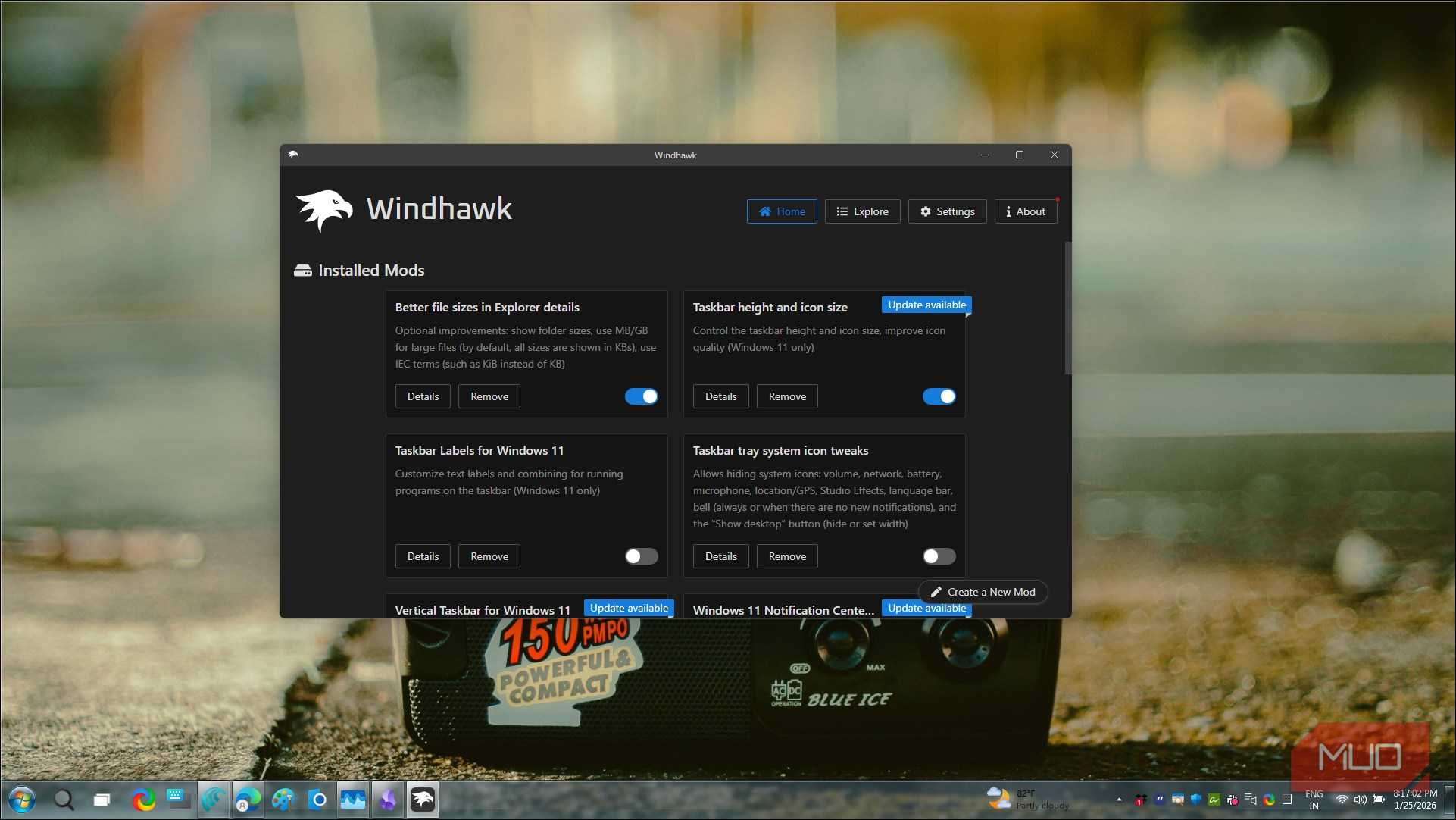Open the Paint palette icon on taskbar

(x=283, y=800)
